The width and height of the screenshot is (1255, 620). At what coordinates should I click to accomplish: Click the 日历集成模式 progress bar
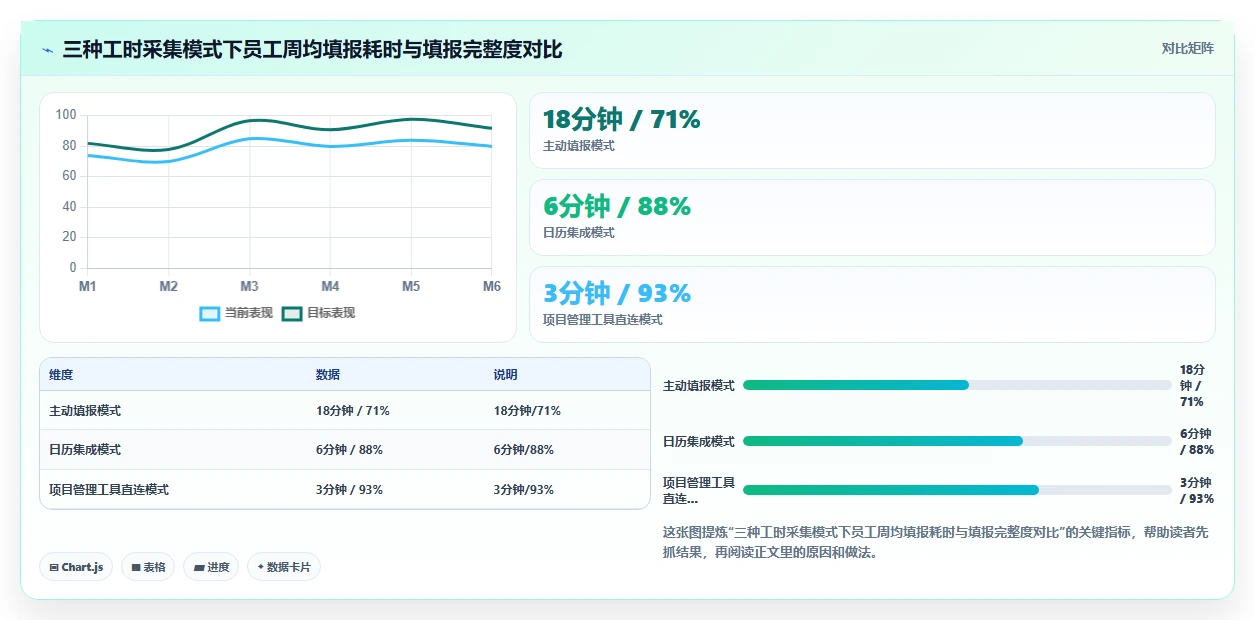957,441
